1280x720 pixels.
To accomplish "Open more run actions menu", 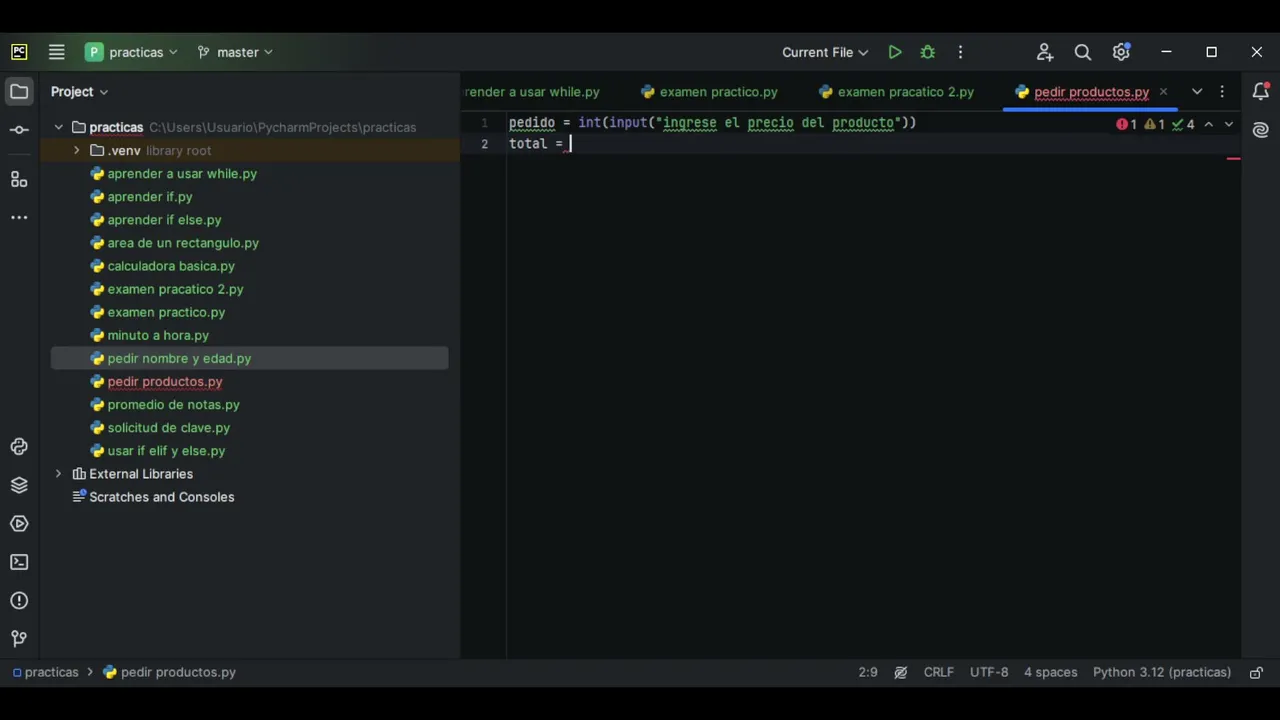I will click(960, 52).
